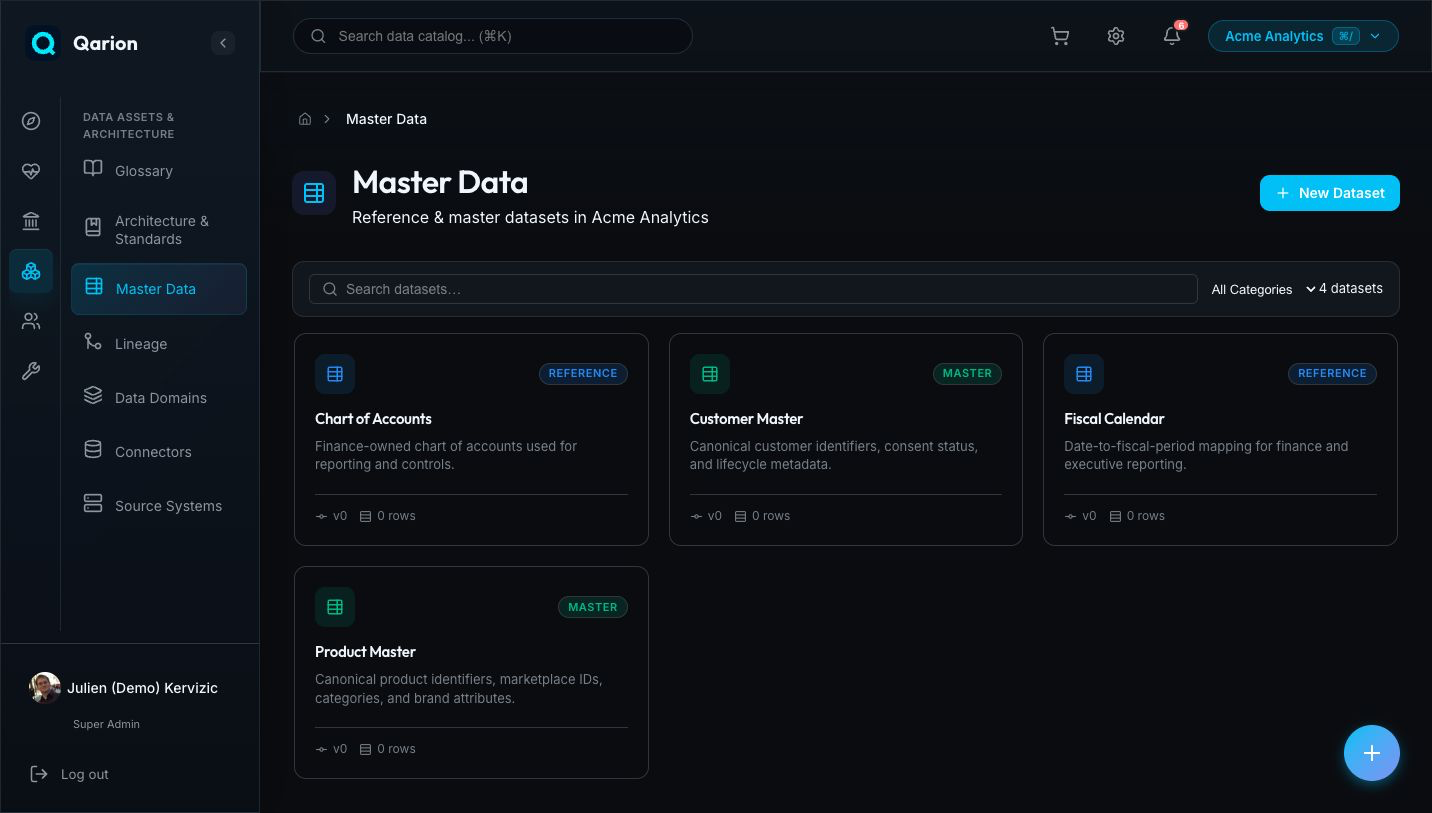Click the New Dataset button

[1330, 193]
